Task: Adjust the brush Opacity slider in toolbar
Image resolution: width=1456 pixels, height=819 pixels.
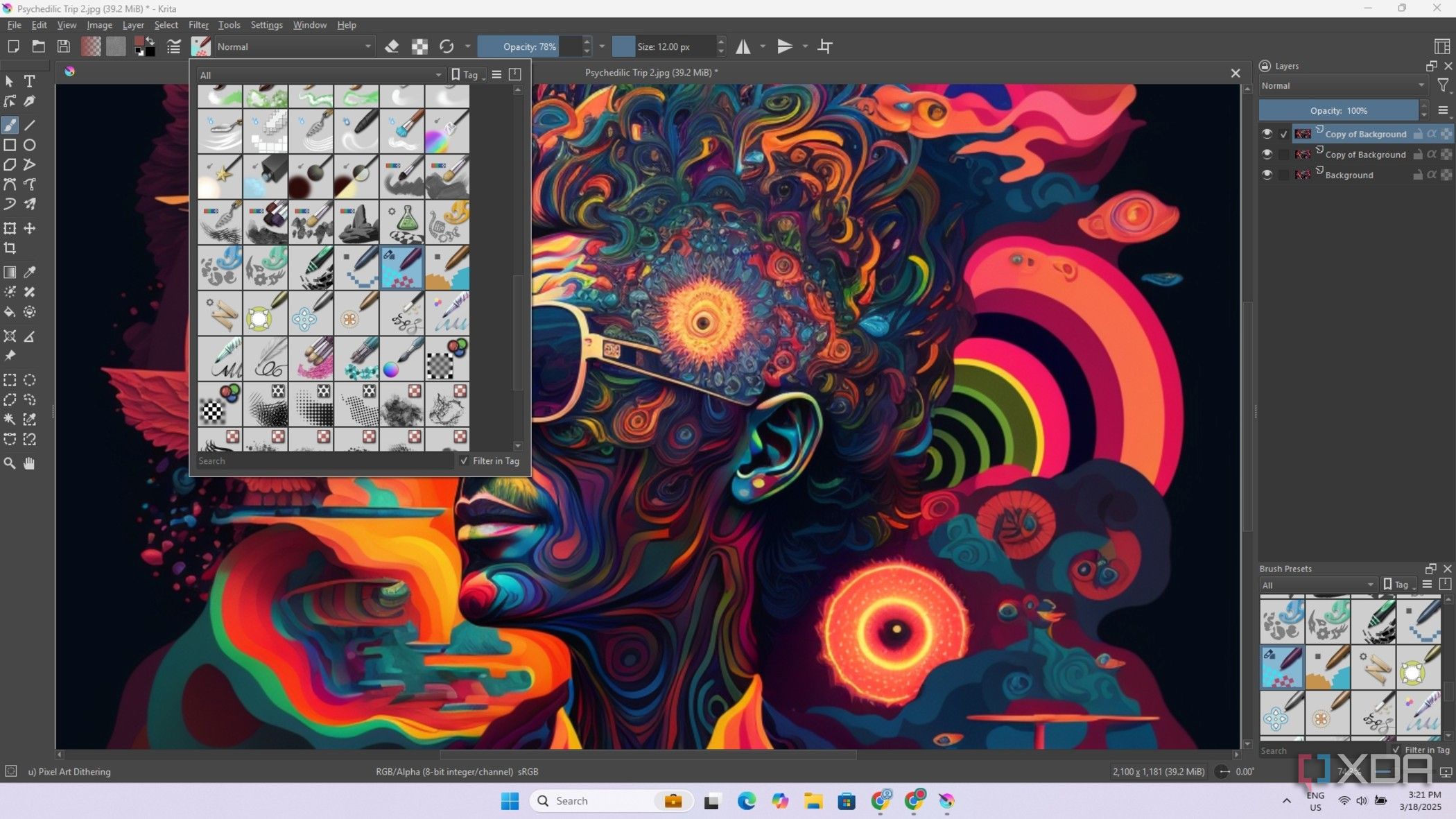Action: pos(529,46)
